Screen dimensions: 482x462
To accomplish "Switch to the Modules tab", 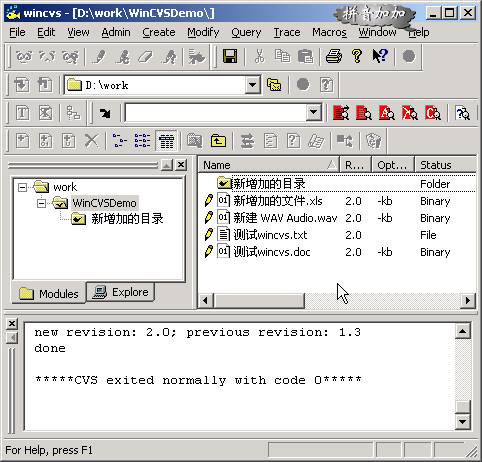I will pos(49,293).
